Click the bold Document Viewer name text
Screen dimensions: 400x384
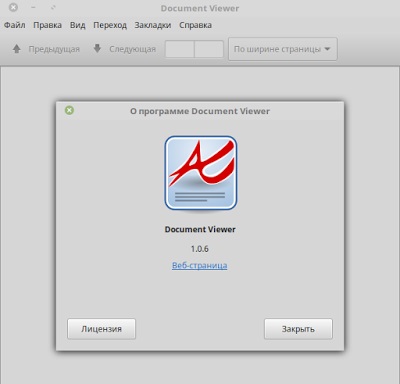(x=200, y=229)
